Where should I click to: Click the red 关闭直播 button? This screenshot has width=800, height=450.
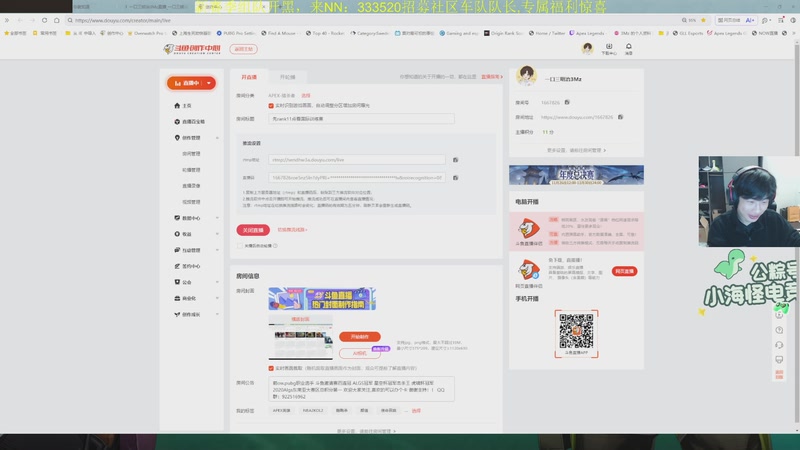click(253, 230)
